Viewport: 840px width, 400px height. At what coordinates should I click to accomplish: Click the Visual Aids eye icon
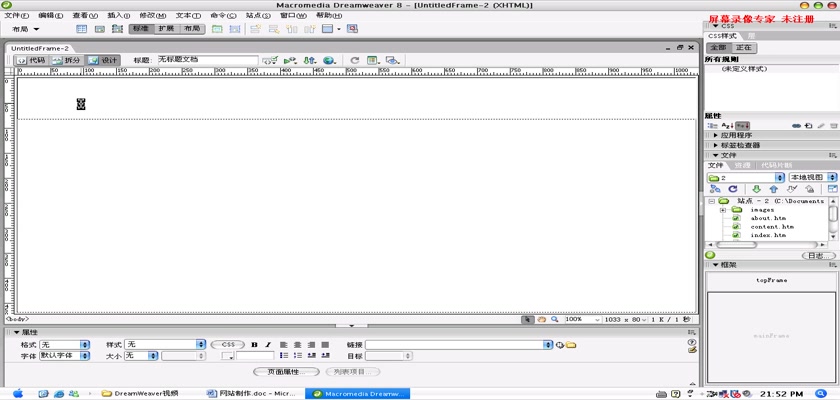coord(393,61)
